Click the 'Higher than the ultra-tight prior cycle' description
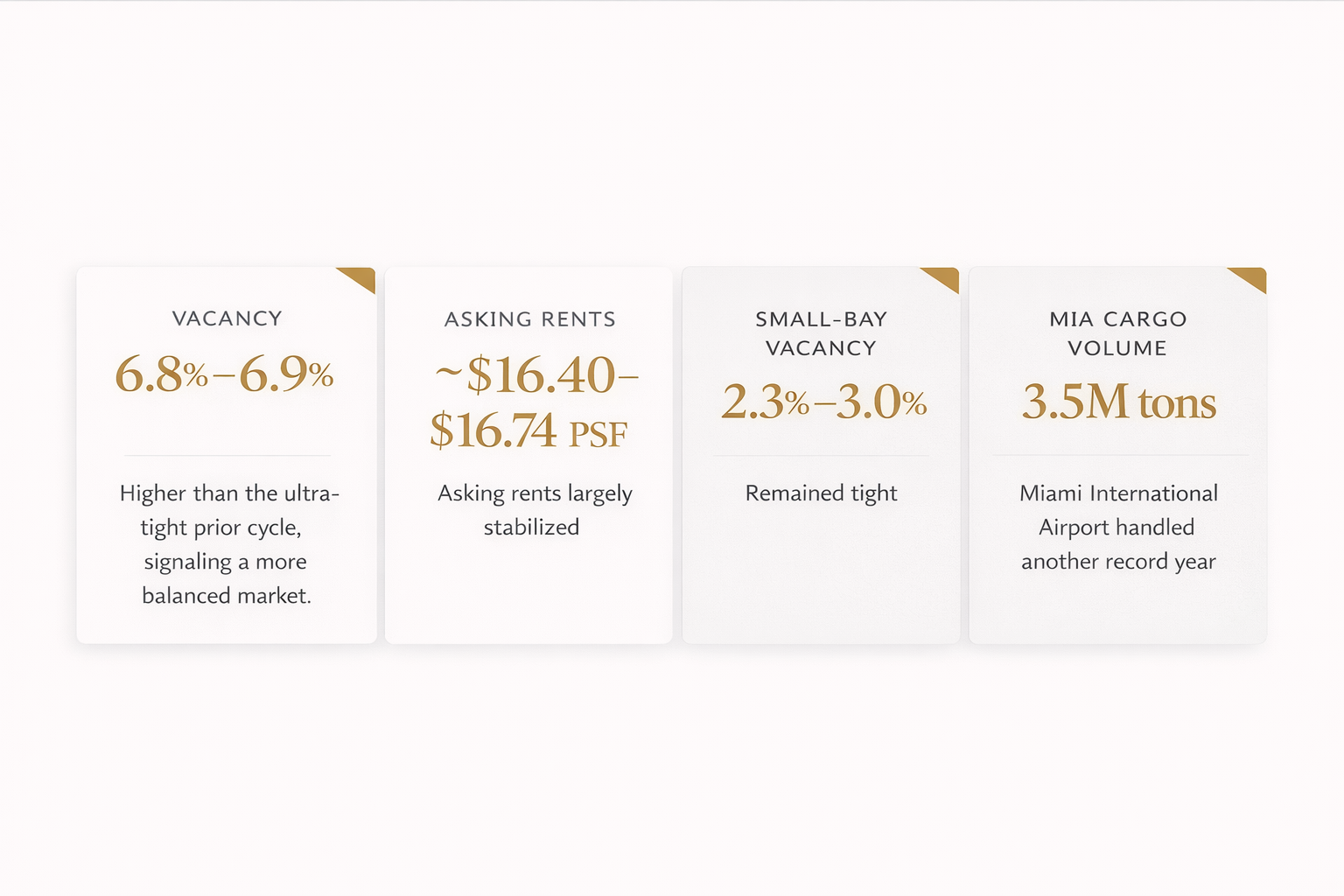This screenshot has height=896, width=1344. (x=227, y=543)
